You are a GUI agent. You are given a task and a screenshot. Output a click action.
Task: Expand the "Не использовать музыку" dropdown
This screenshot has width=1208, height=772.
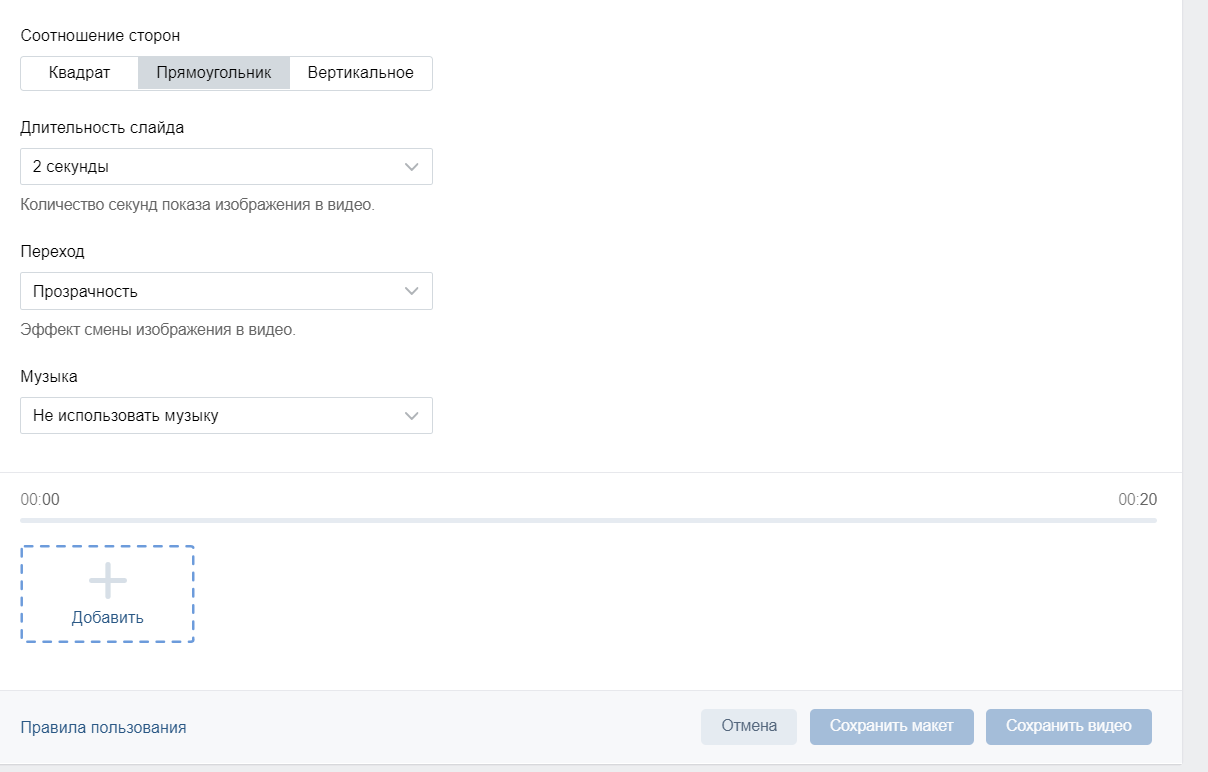(x=226, y=416)
